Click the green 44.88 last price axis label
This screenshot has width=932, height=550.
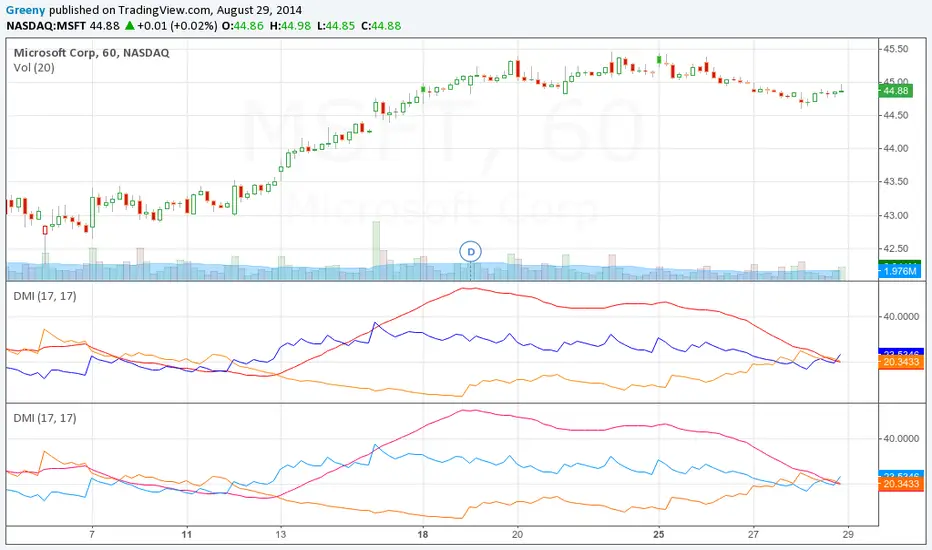click(x=896, y=90)
